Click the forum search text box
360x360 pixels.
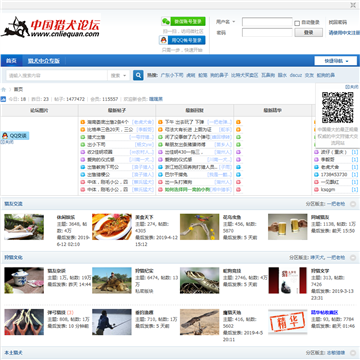(57, 76)
